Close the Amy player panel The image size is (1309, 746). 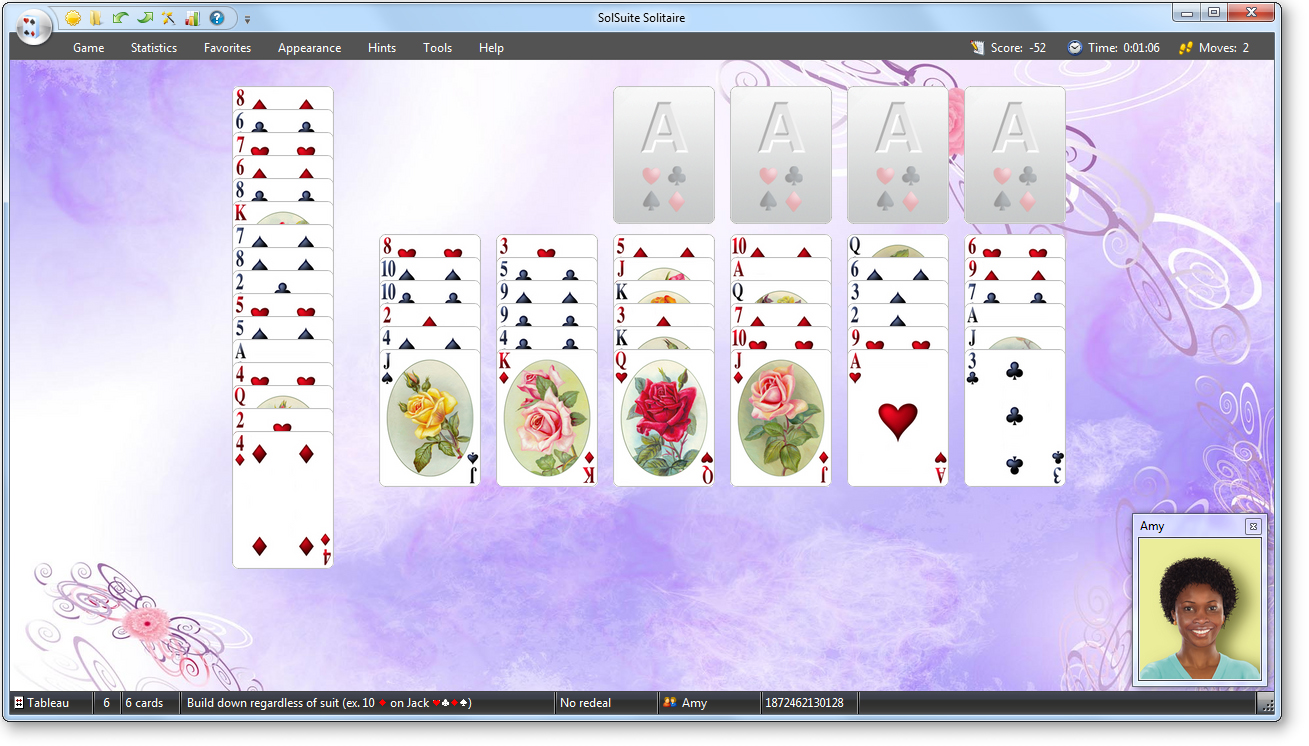point(1252,526)
